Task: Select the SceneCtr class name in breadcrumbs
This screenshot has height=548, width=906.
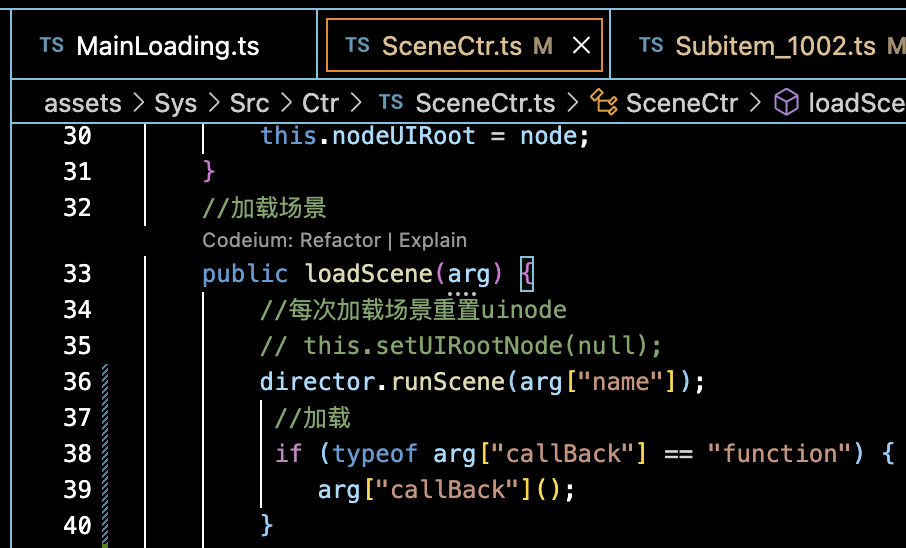Action: click(682, 103)
